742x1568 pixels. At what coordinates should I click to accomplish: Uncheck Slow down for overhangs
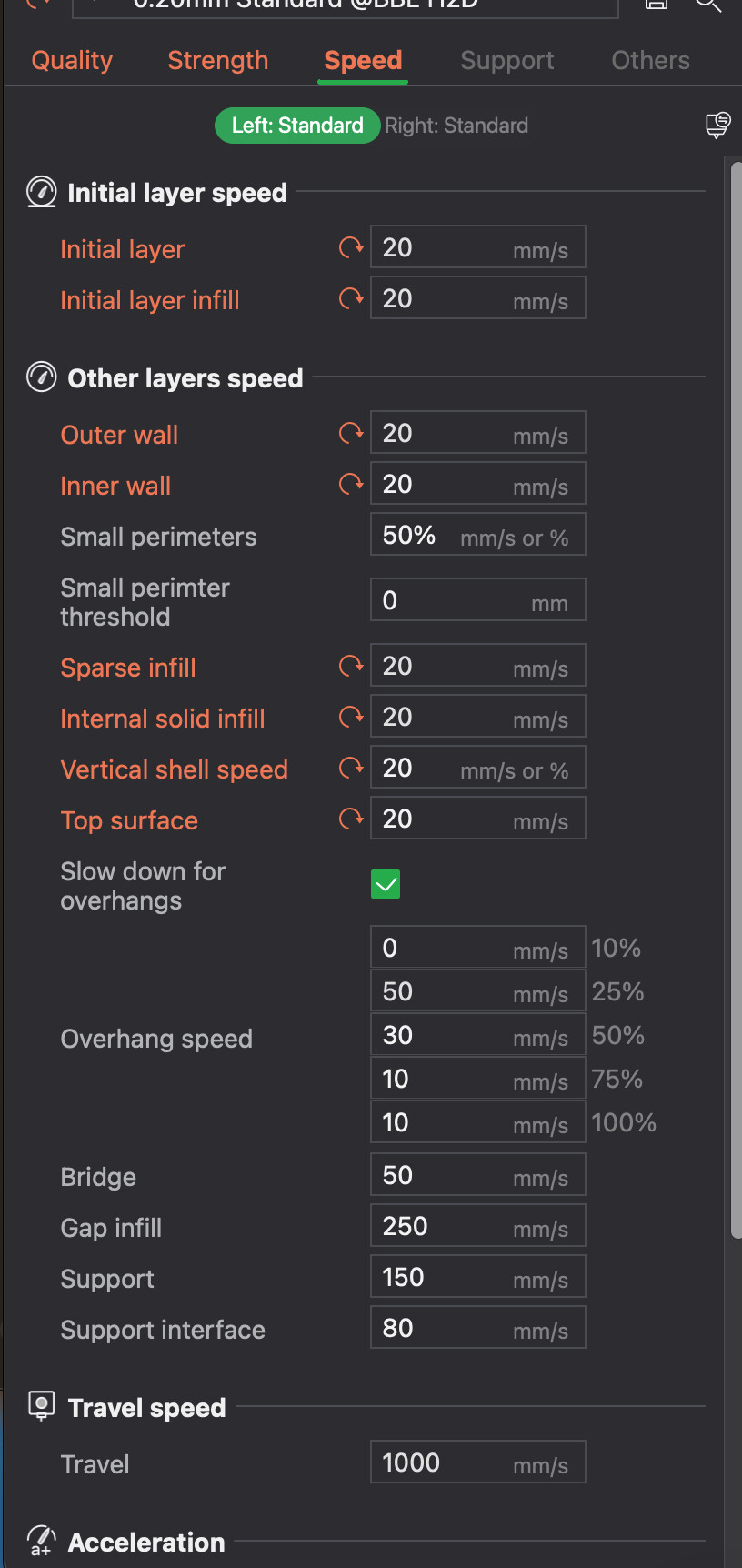(386, 884)
